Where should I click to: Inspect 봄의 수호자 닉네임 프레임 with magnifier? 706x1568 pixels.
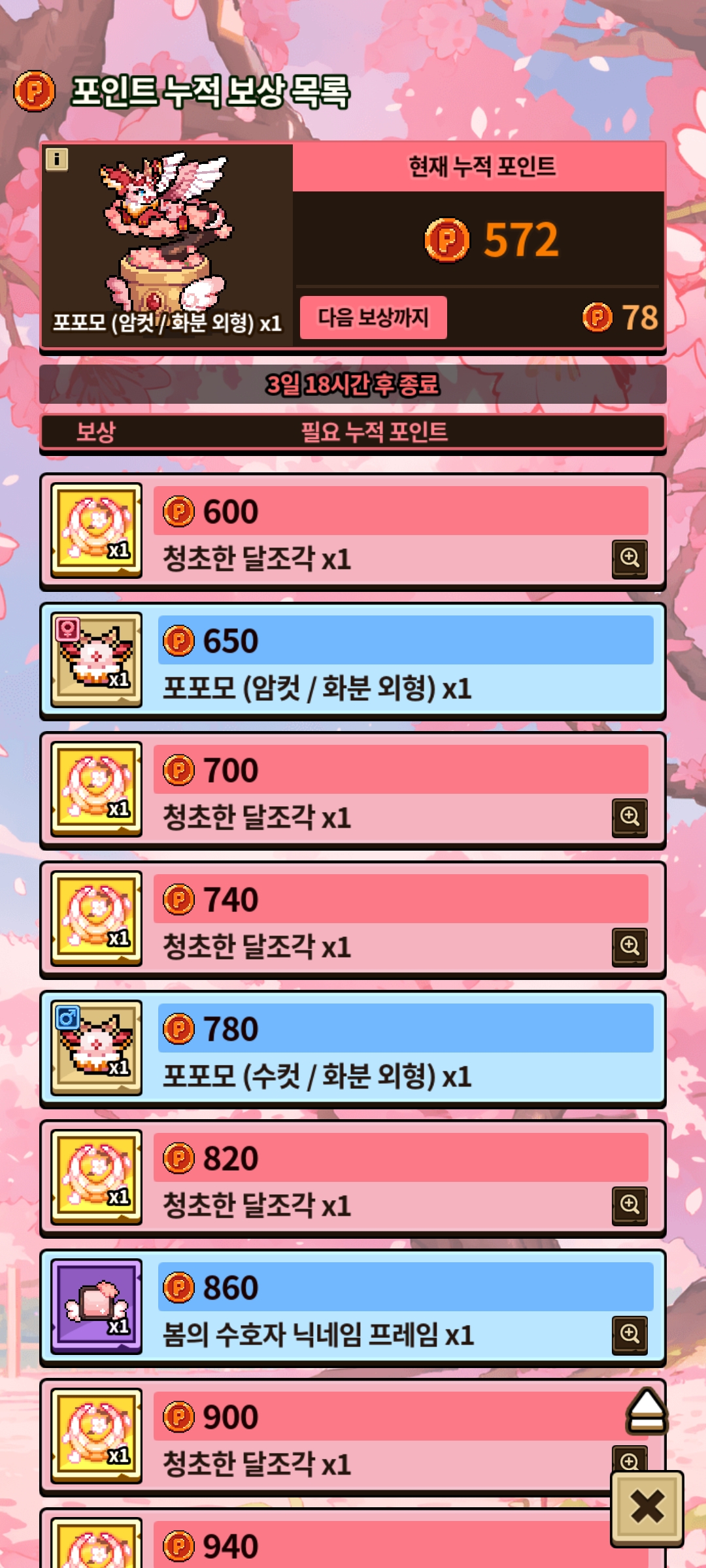point(630,1334)
